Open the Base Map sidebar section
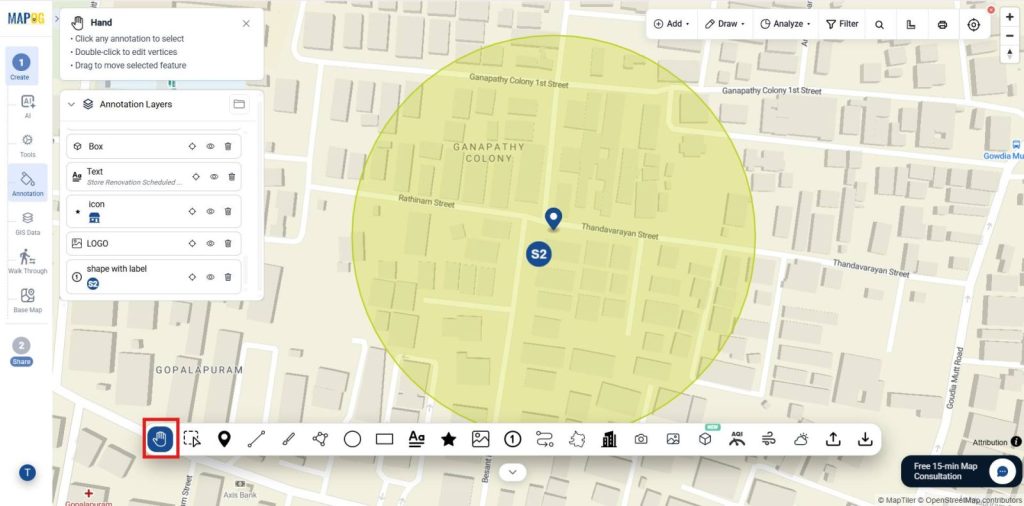Viewport: 1024px width, 506px height. coord(27,300)
